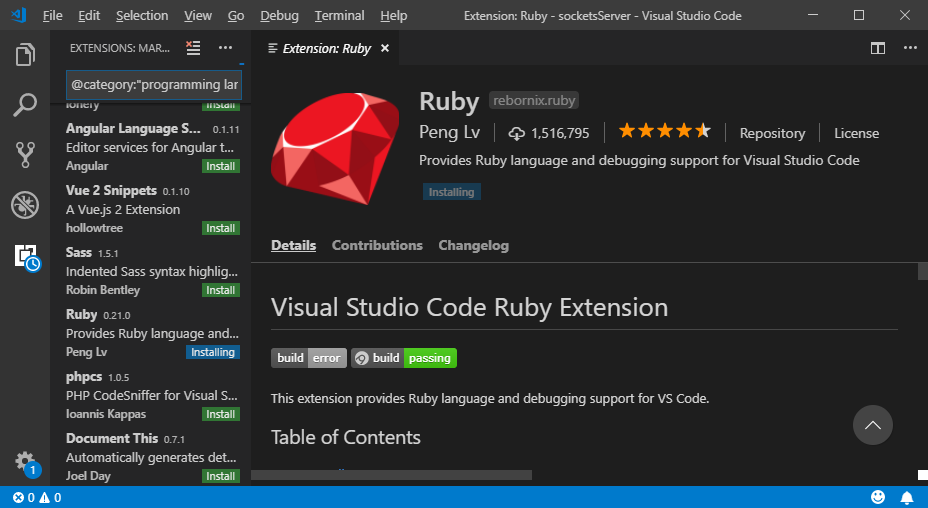Select Sass extension list item
This screenshot has width=928, height=508.
[151, 271]
